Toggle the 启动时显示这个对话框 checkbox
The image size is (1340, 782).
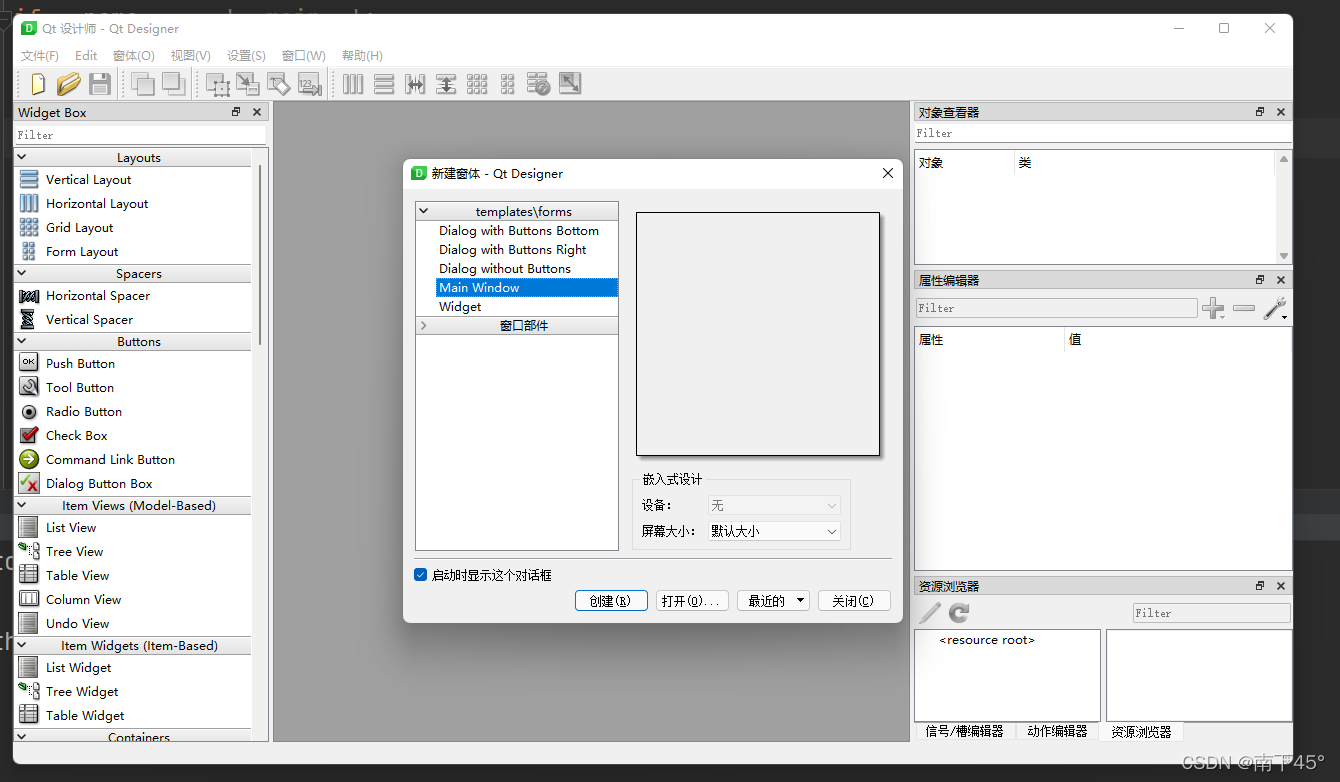tap(421, 575)
